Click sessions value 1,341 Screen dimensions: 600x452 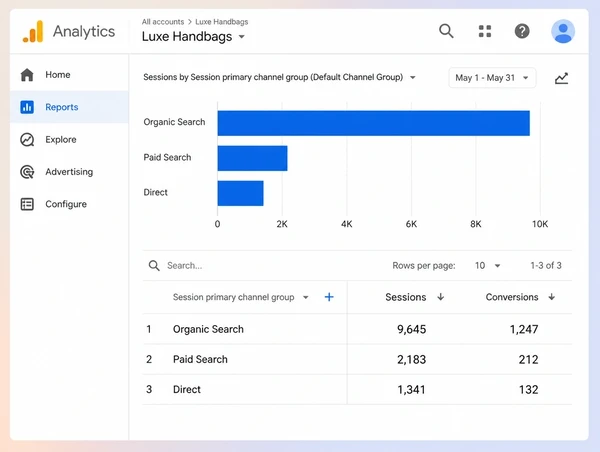coord(411,390)
